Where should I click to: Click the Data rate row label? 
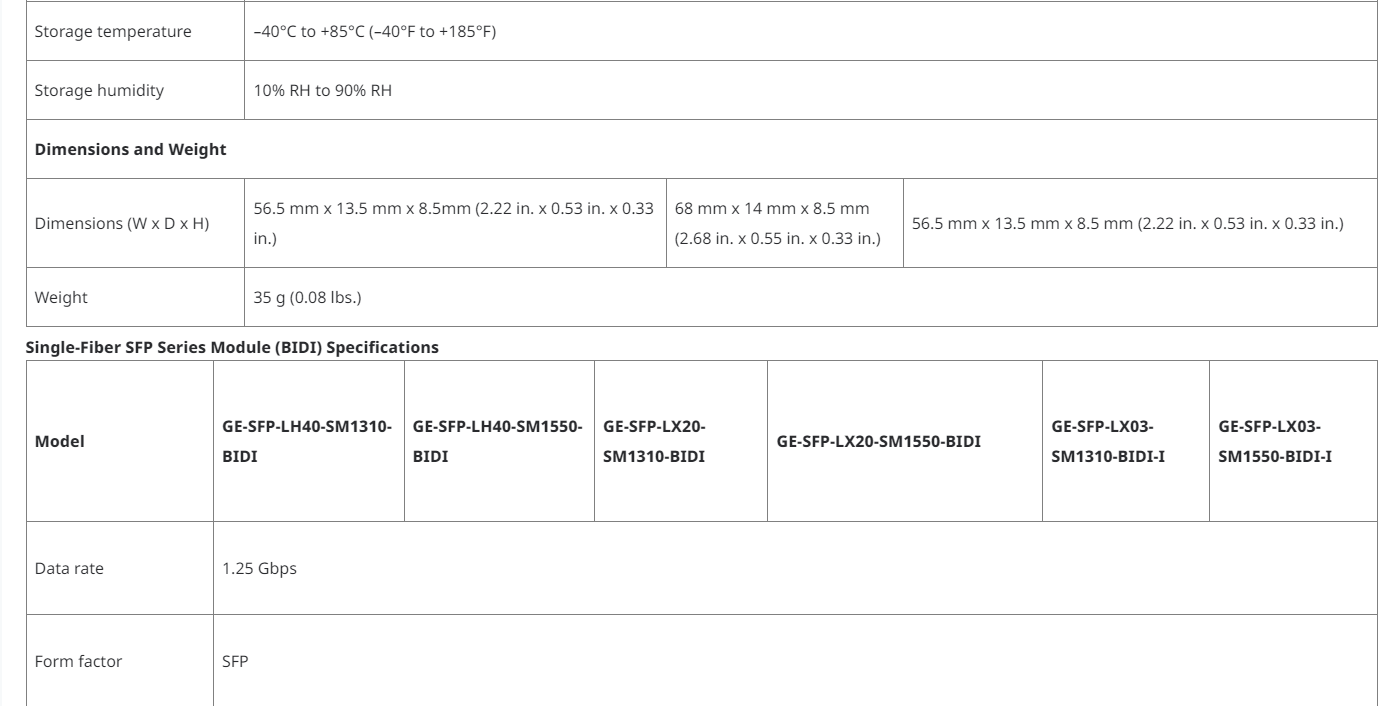pos(69,568)
